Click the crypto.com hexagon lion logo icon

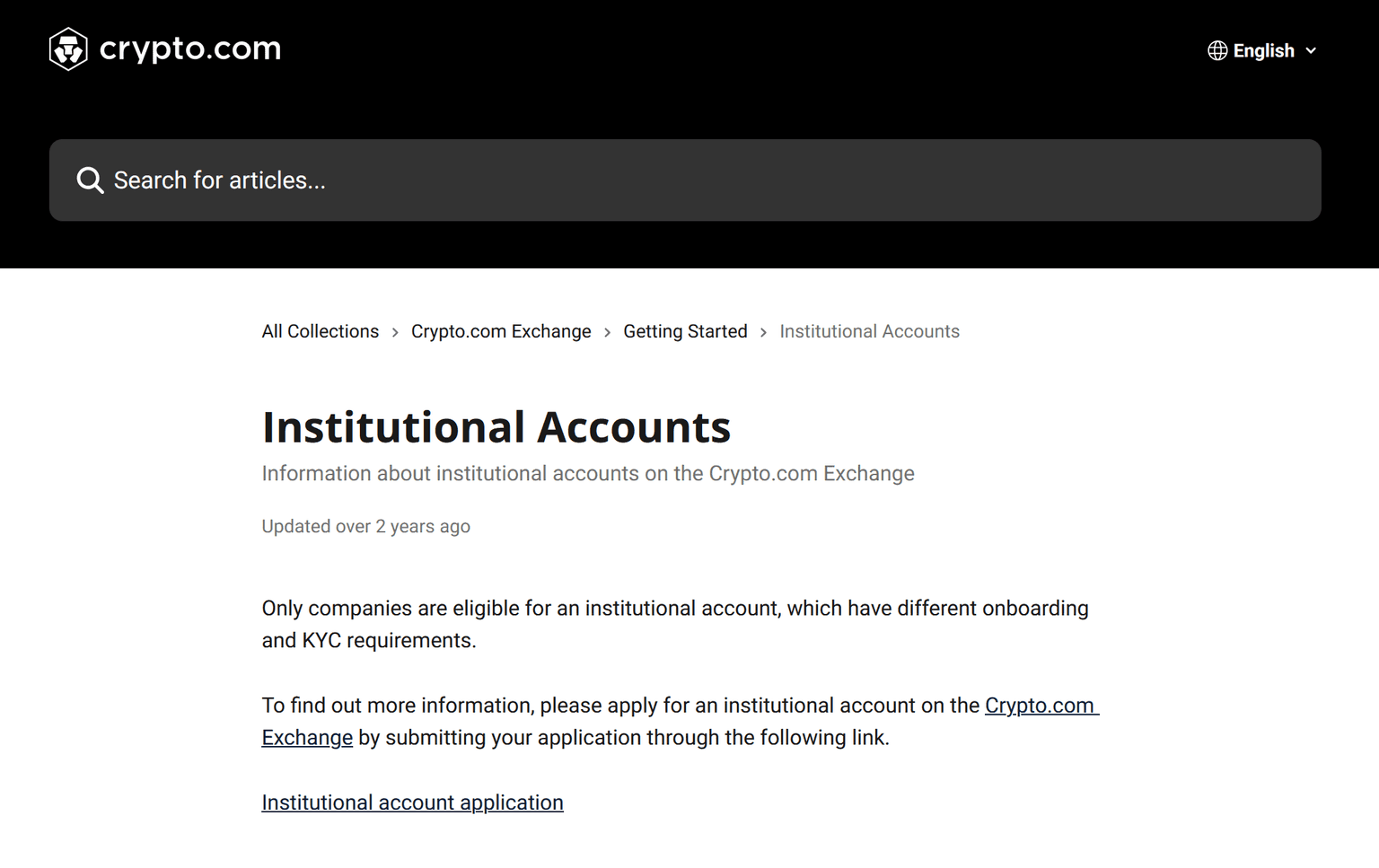click(x=68, y=48)
